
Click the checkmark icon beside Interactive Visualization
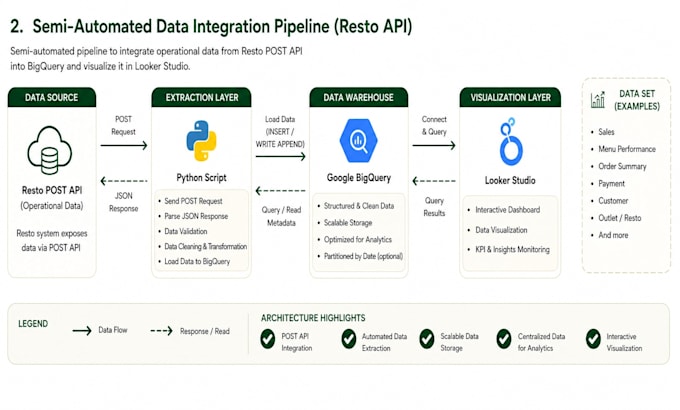[593, 339]
